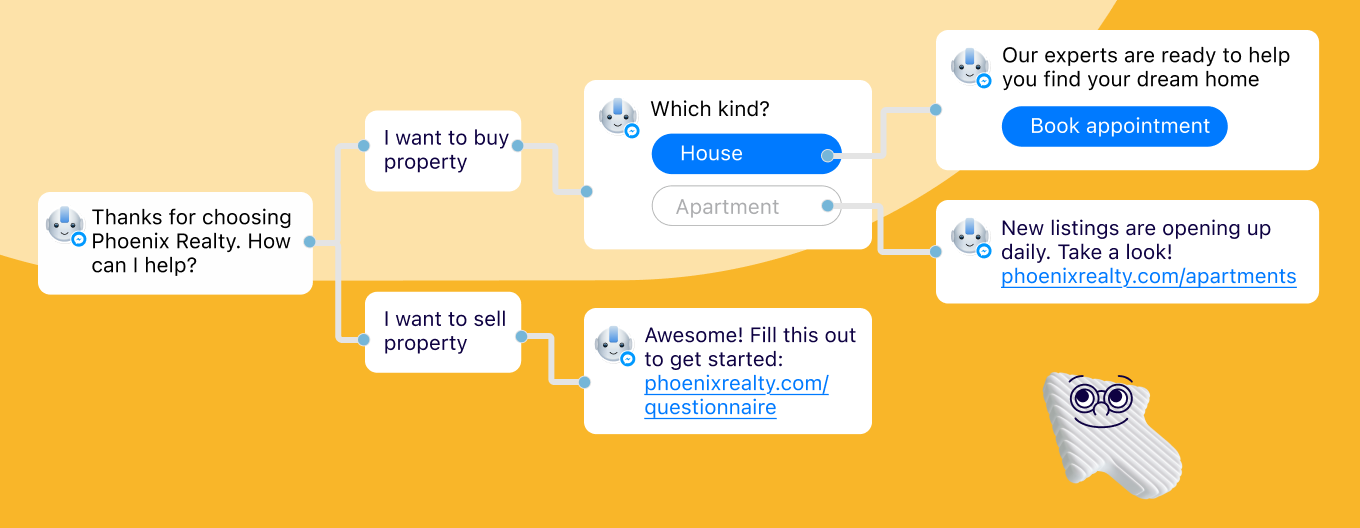Image resolution: width=1360 pixels, height=528 pixels.
Task: Click the connector dot on the House button
Action: 827,155
